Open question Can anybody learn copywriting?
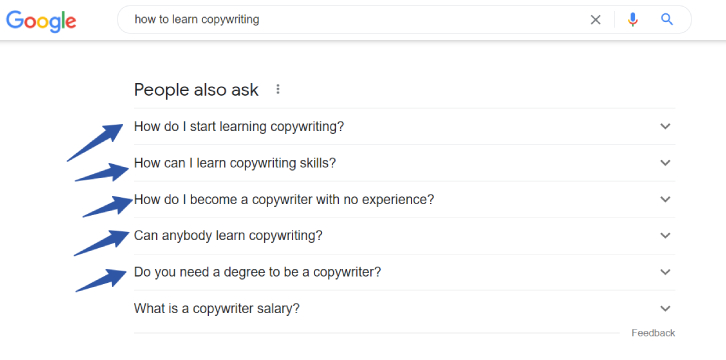The image size is (726, 360). click(228, 236)
